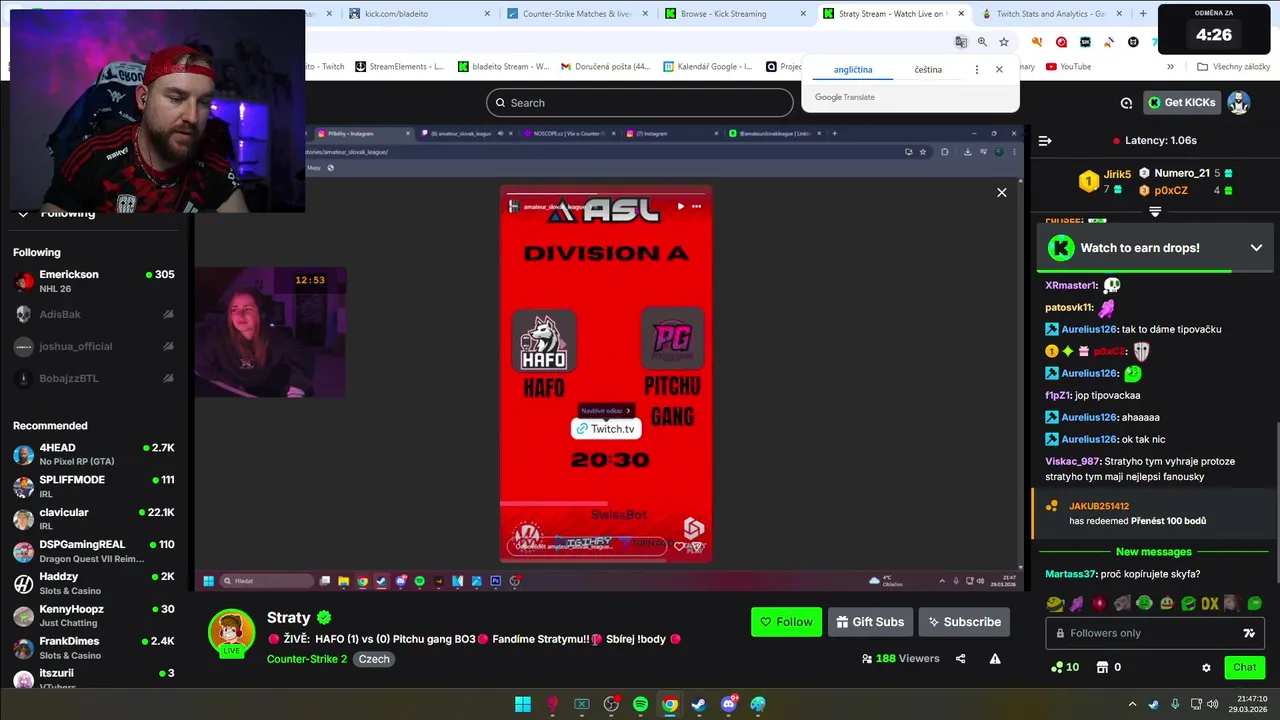Image resolution: width=1280 pixels, height=720 pixels.
Task: Open the 4HEAD recommended channel
Action: point(95,454)
